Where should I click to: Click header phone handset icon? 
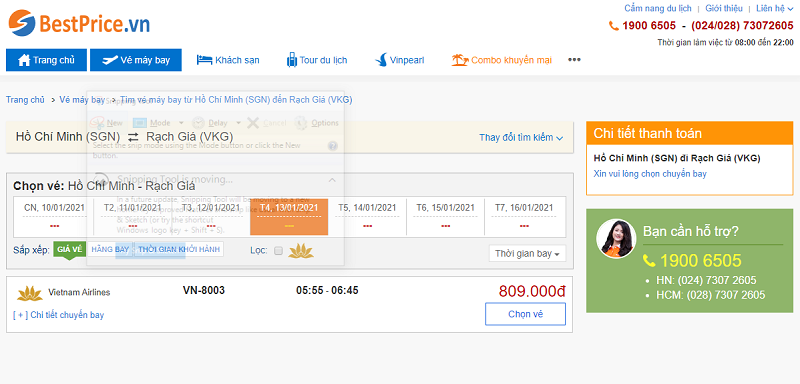(x=614, y=25)
